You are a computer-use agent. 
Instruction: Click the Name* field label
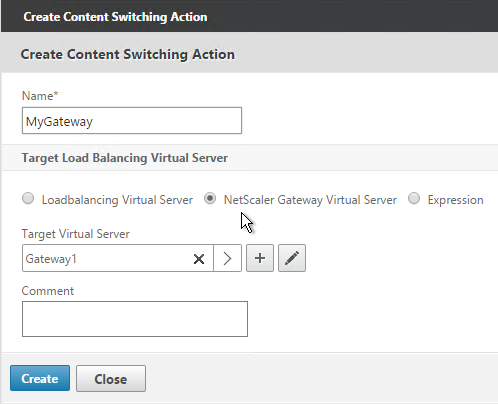[x=40, y=96]
